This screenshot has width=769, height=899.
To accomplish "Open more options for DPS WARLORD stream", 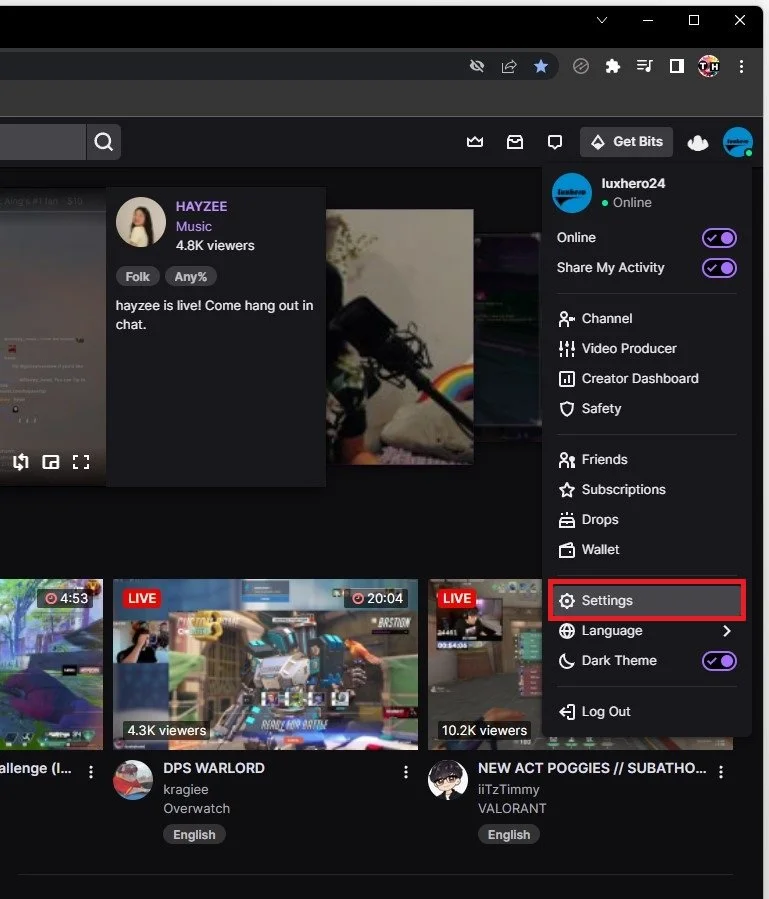I will tap(406, 772).
